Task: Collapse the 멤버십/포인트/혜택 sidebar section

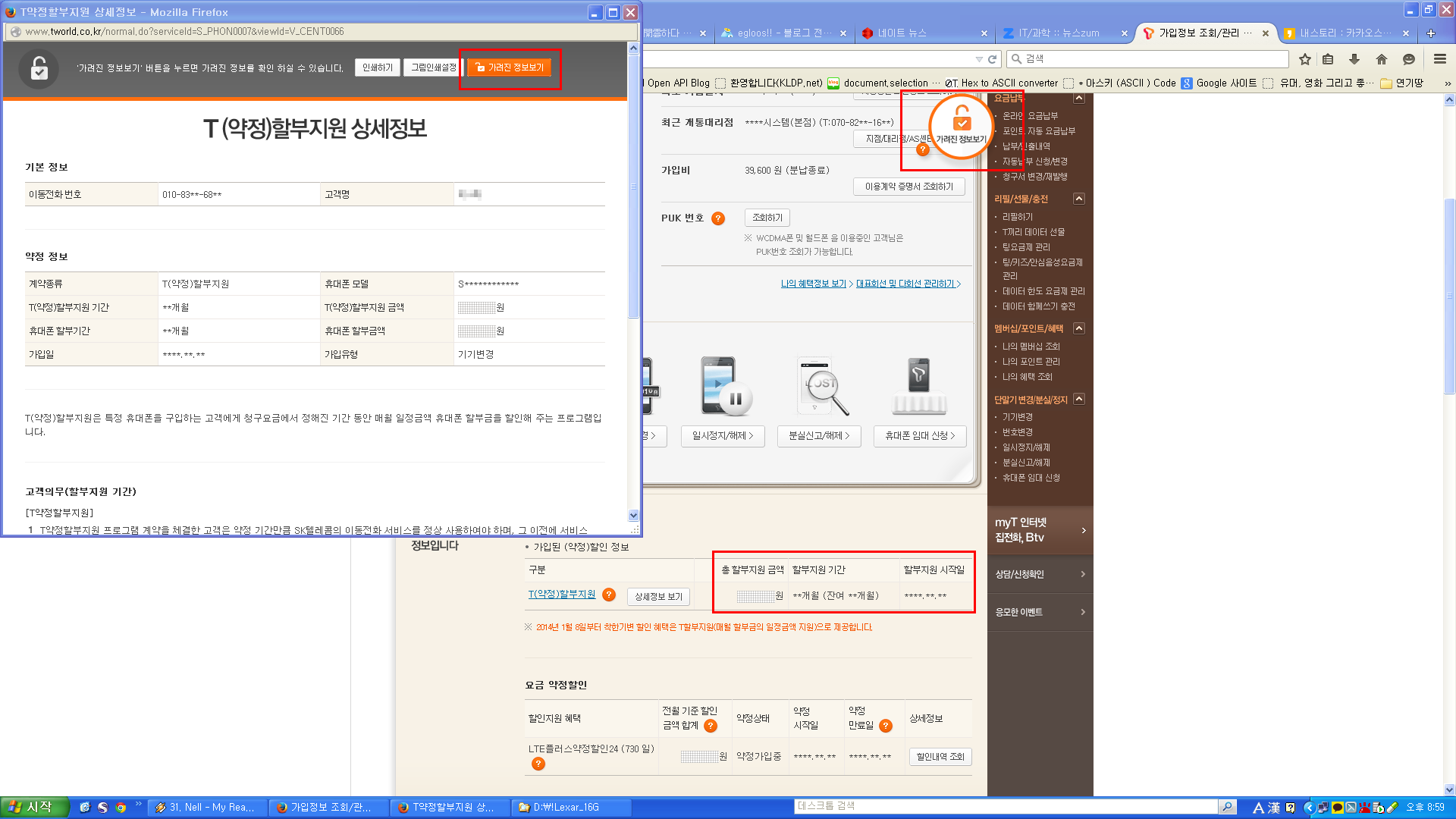Action: coord(1079,328)
